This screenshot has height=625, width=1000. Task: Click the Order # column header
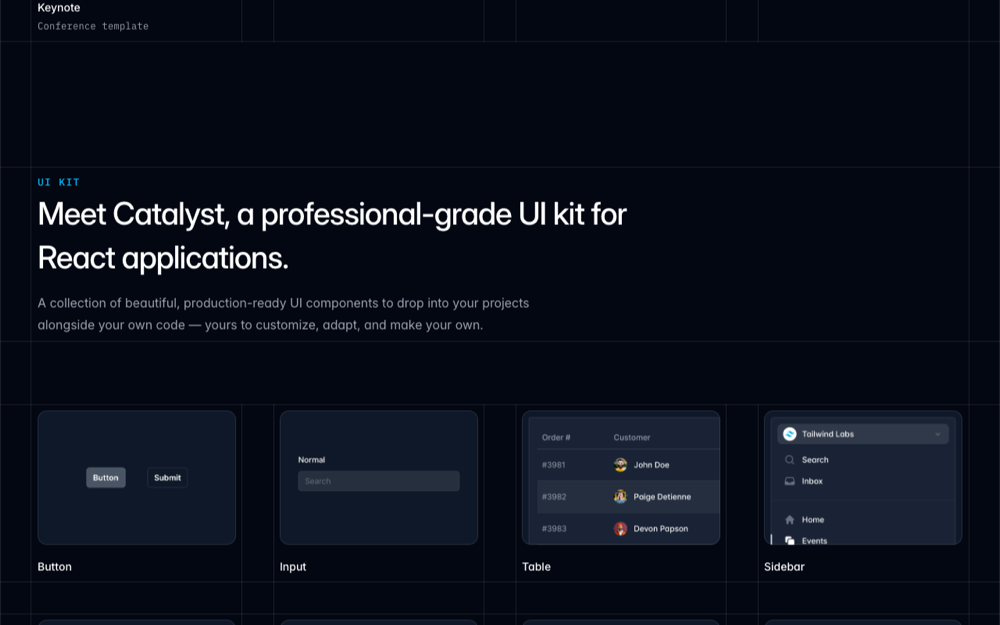click(556, 438)
